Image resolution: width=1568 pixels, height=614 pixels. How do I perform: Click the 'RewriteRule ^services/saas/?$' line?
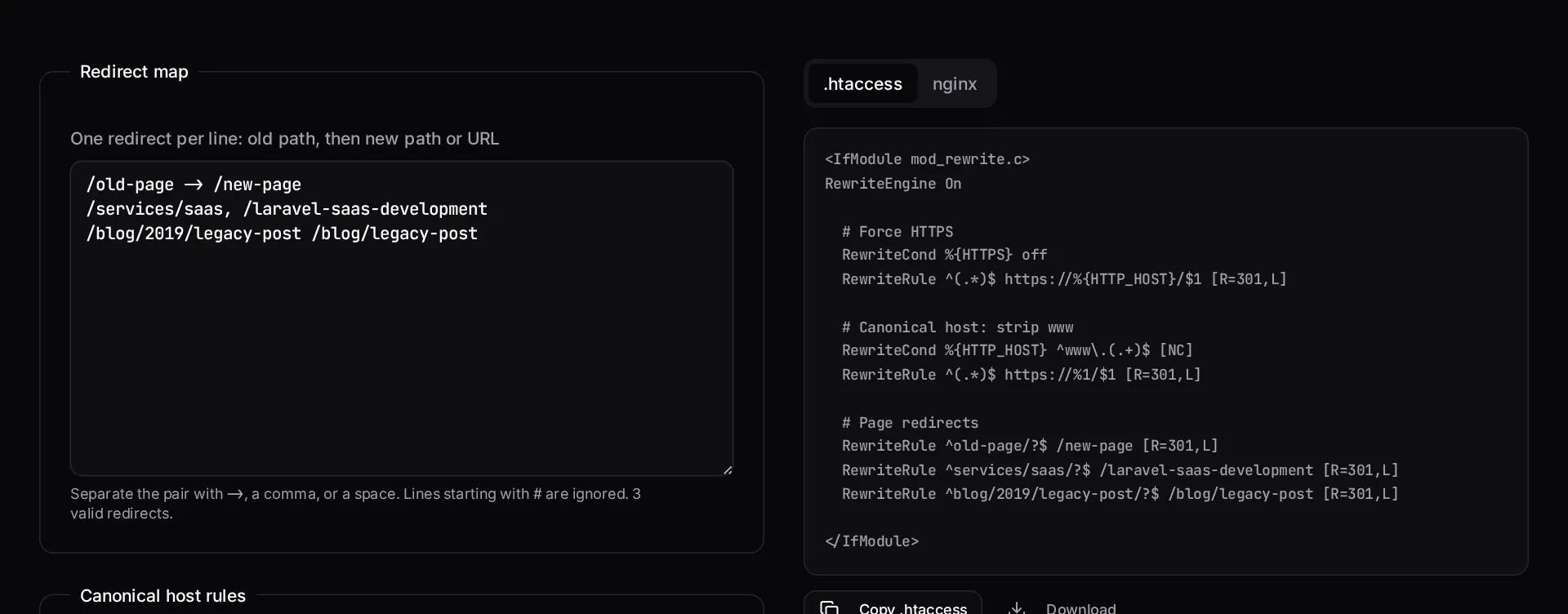1120,470
